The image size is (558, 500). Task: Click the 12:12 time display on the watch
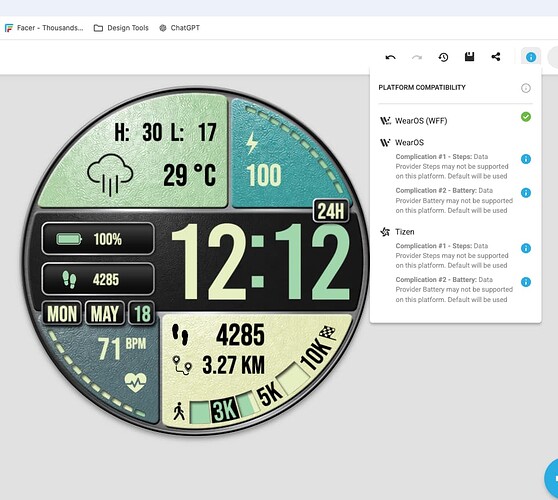click(261, 262)
